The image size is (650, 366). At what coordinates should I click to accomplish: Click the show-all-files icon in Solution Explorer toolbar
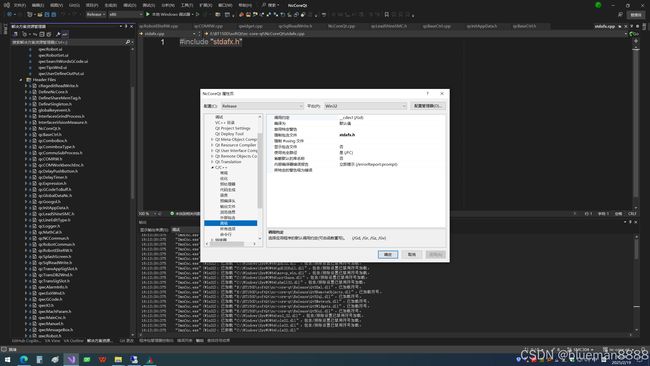point(49,34)
